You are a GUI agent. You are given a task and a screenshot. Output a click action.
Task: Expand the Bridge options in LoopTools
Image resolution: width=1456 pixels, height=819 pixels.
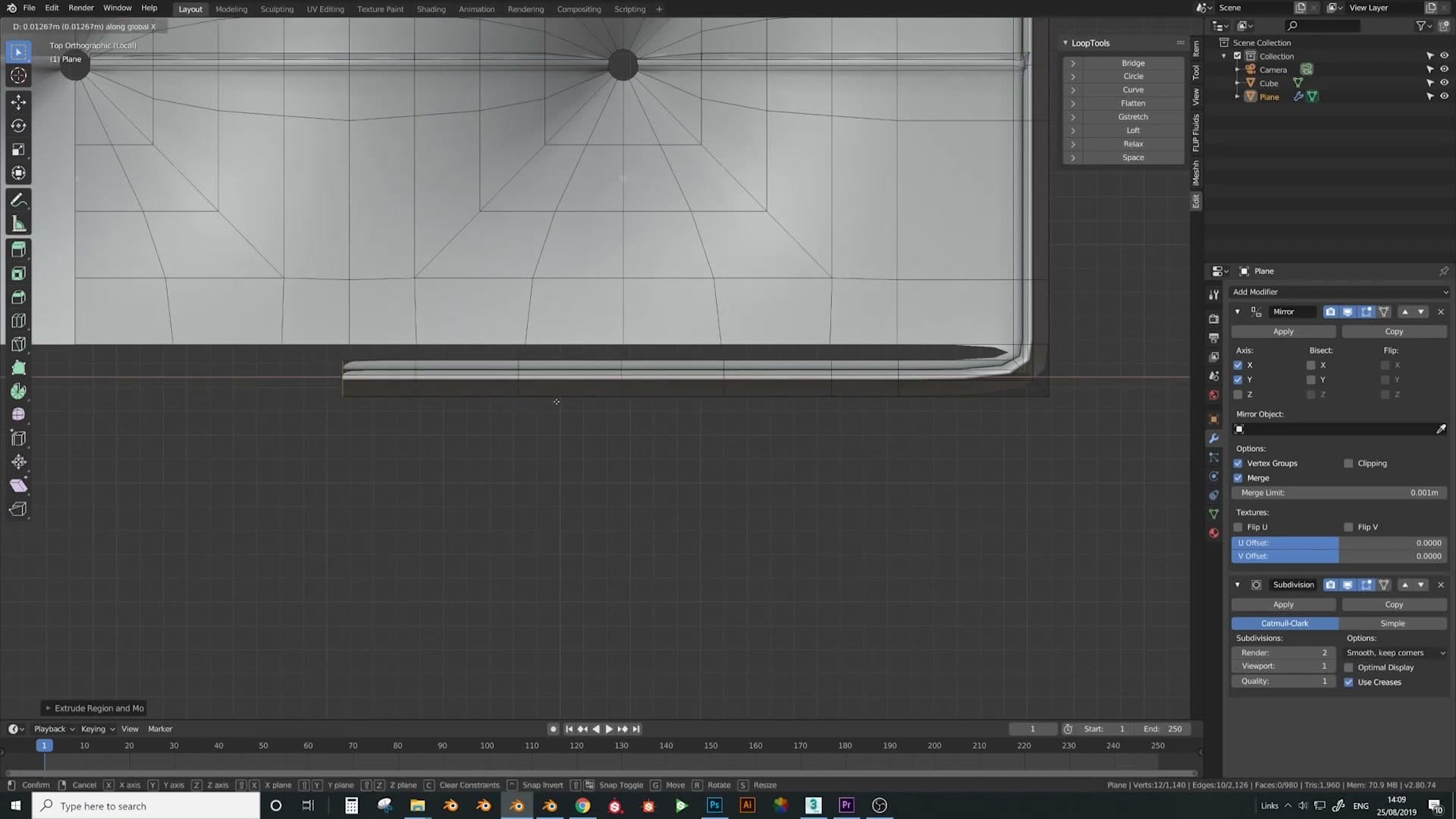(1073, 64)
